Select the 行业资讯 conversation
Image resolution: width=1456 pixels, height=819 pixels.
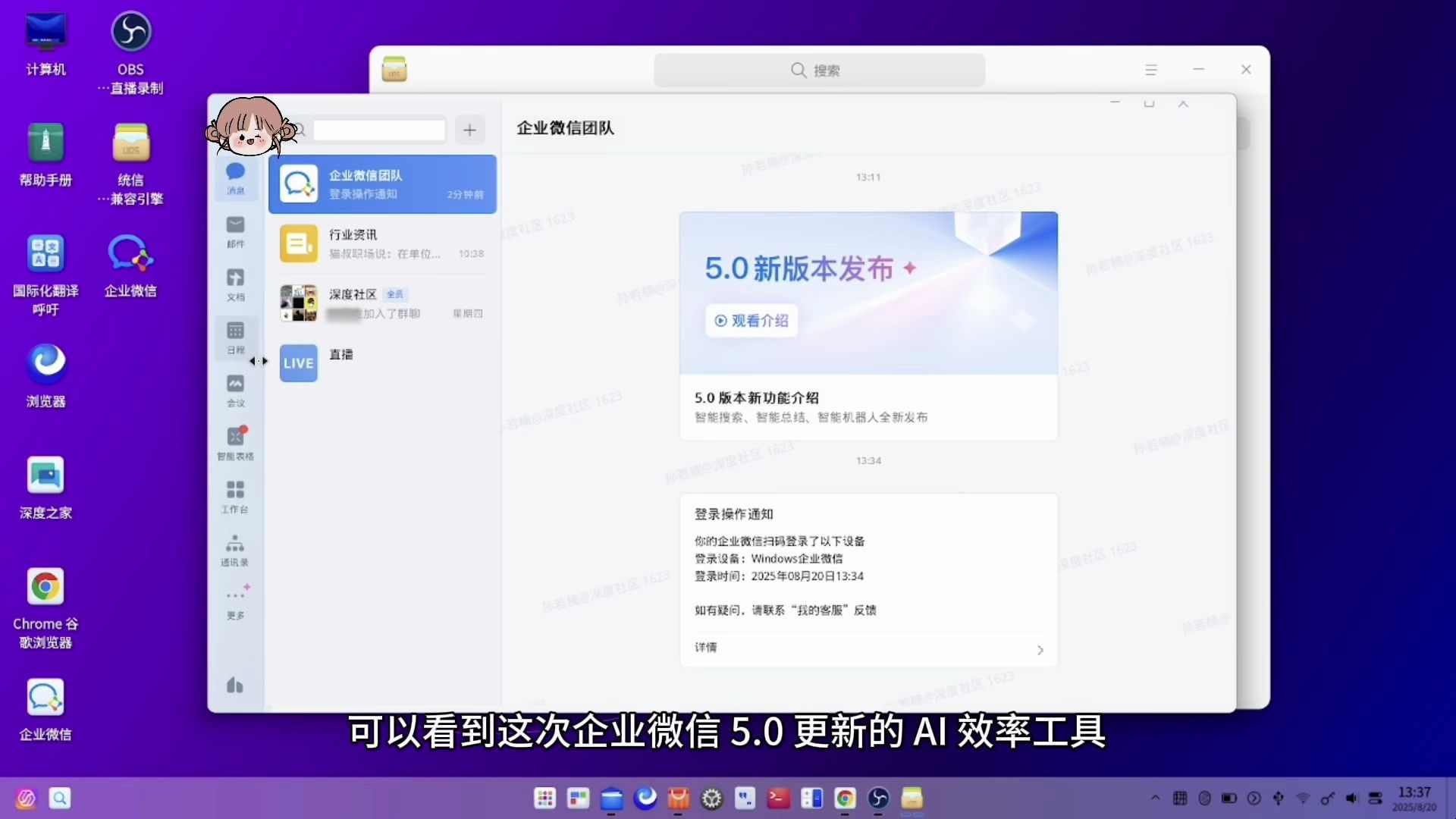pyautogui.click(x=382, y=243)
